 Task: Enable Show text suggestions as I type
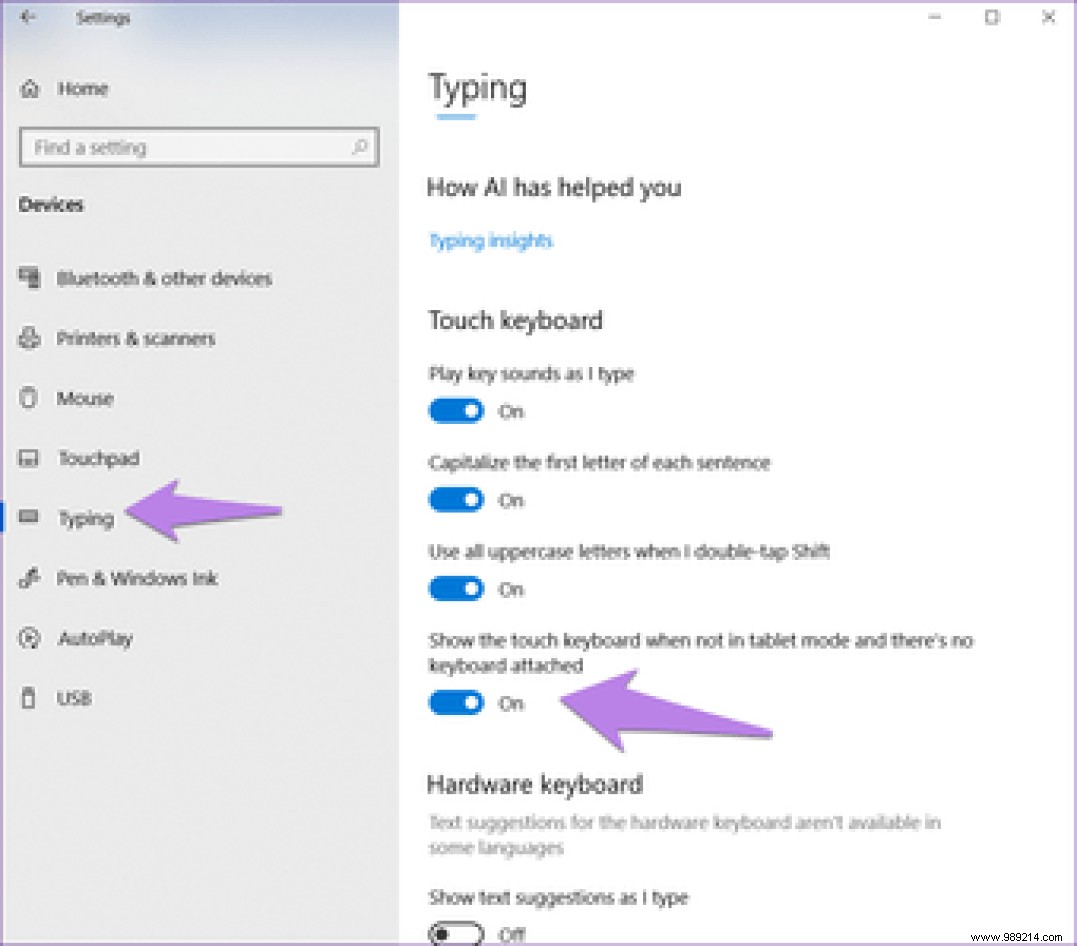(x=456, y=933)
